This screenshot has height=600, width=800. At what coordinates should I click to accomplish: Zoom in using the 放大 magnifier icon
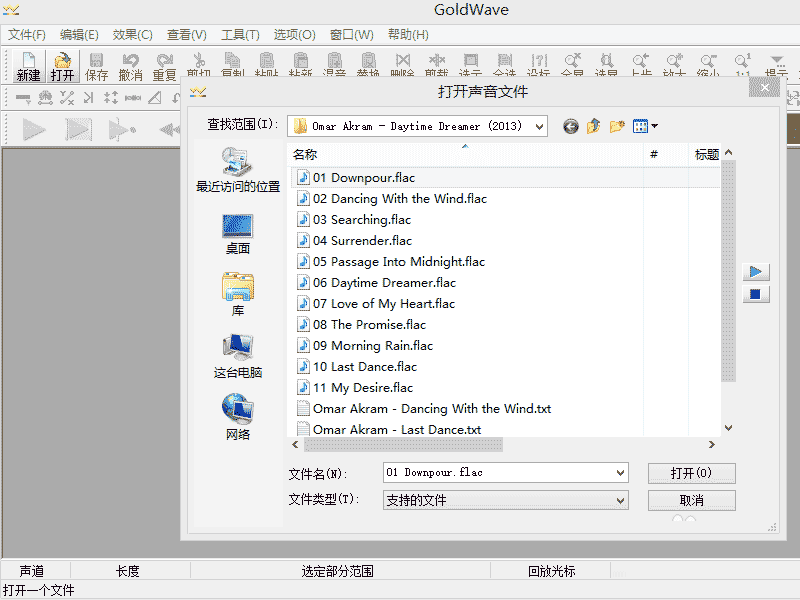676,62
